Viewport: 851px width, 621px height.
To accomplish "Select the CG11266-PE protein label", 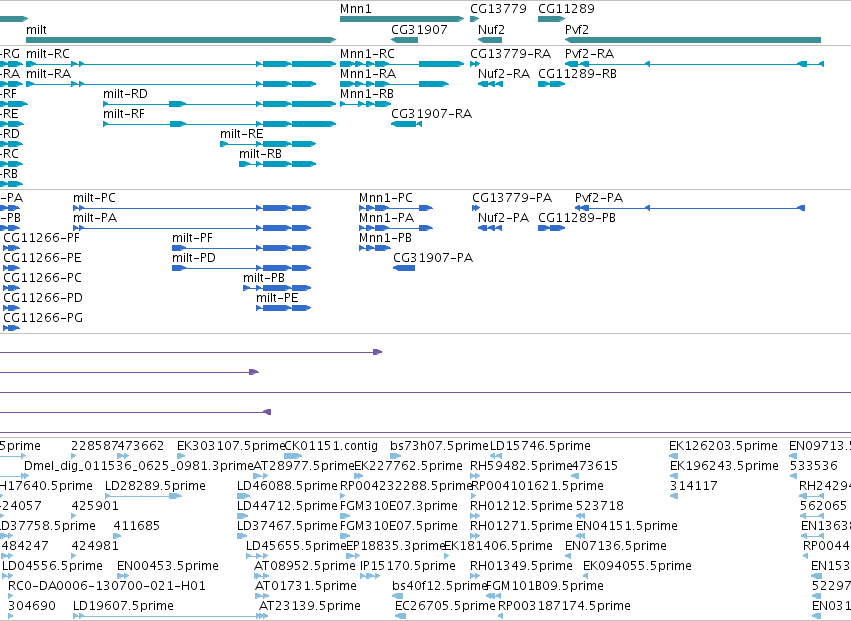I will (x=42, y=258).
